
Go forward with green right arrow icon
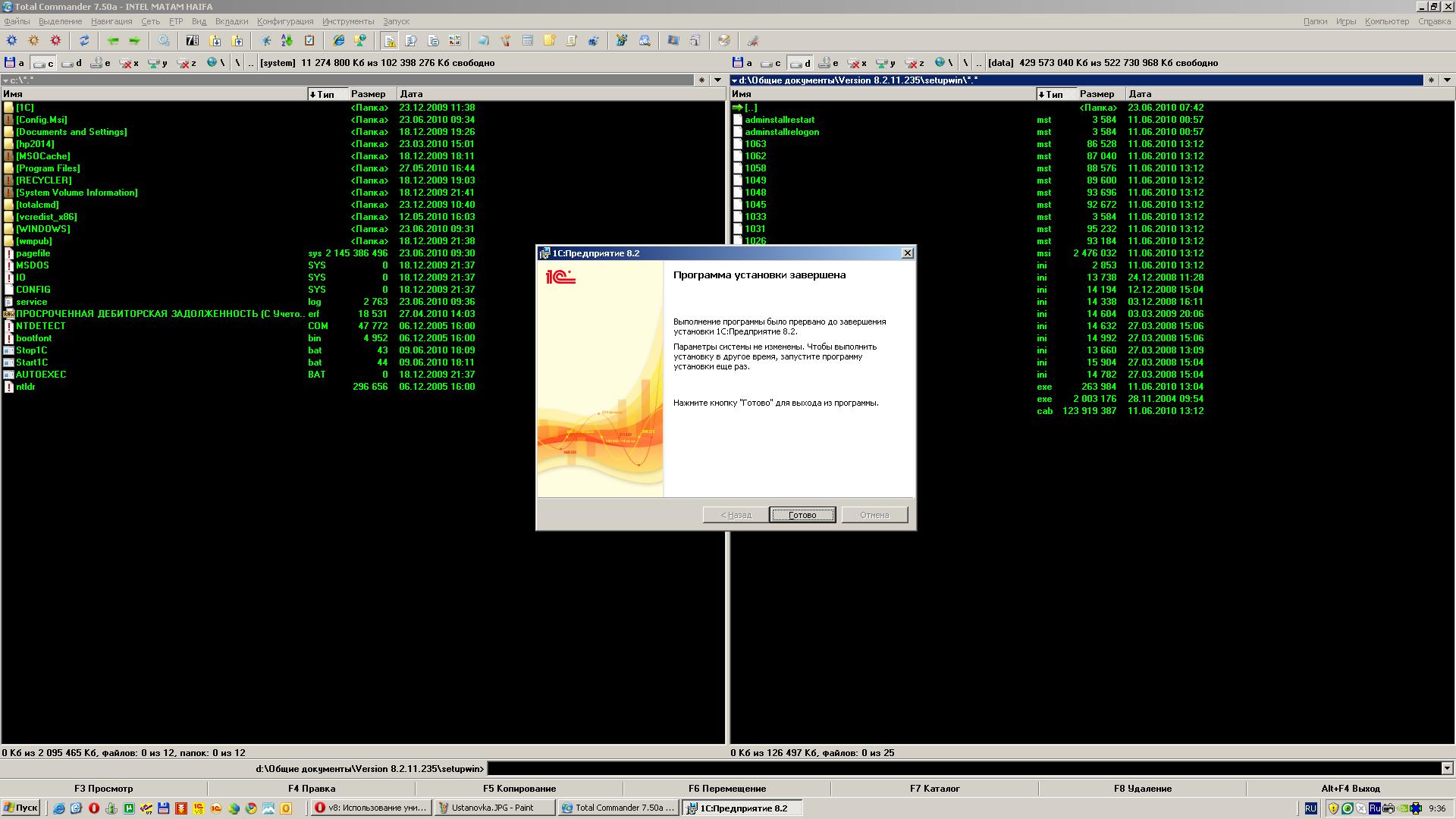click(x=135, y=41)
